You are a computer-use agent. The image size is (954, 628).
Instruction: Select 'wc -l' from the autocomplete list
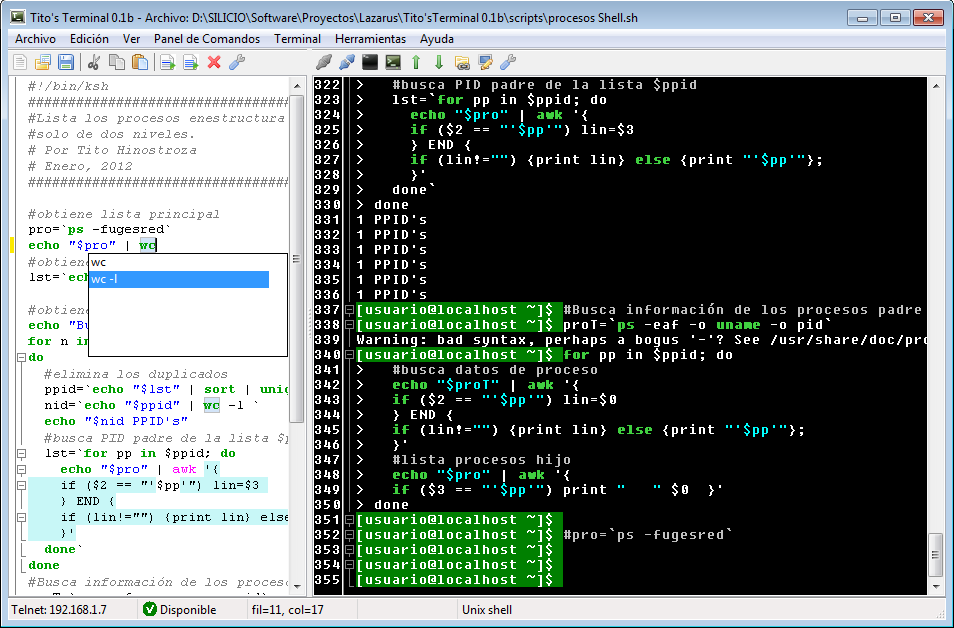click(178, 280)
